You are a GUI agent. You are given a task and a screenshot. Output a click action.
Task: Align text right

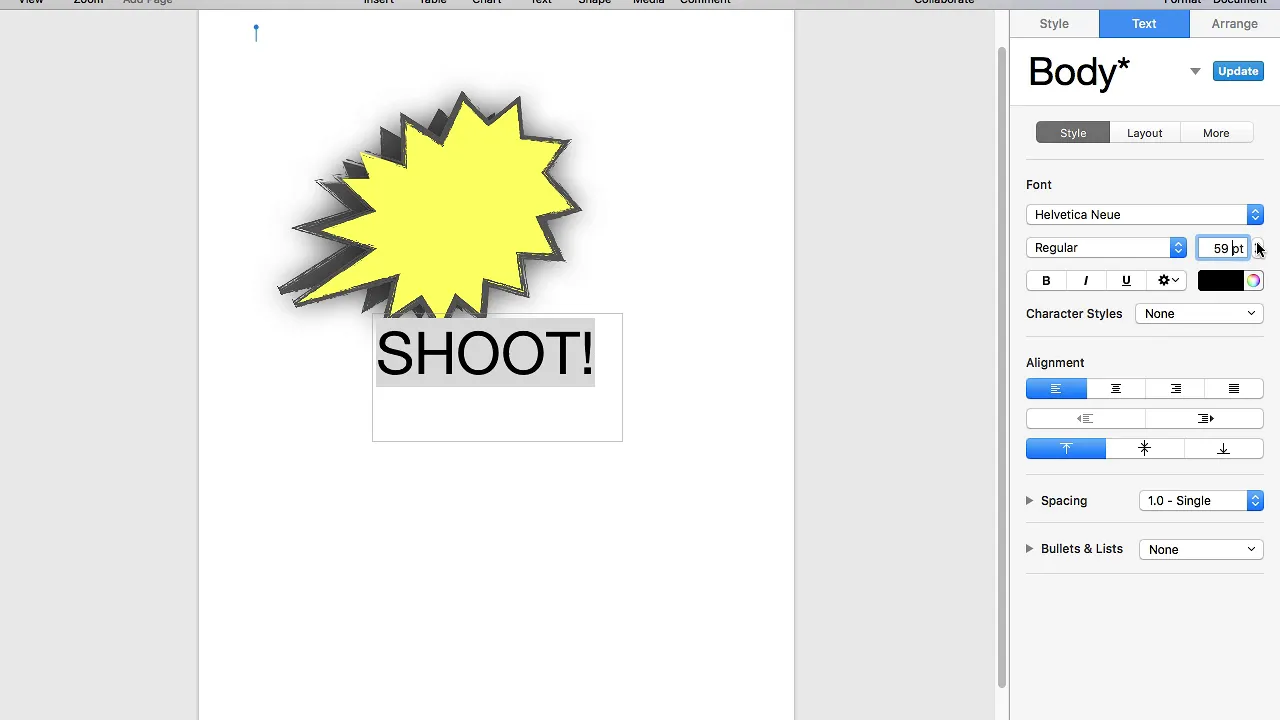tap(1176, 389)
